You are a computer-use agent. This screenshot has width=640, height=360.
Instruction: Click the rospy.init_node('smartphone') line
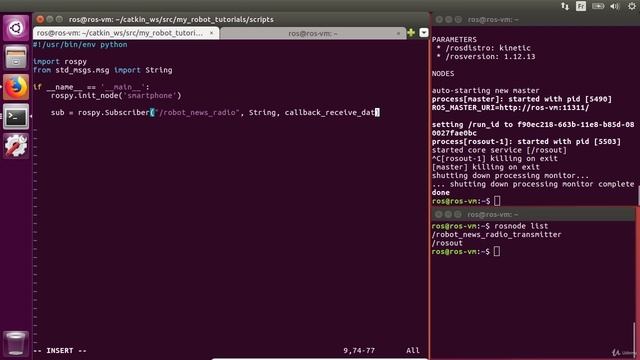(x=116, y=96)
